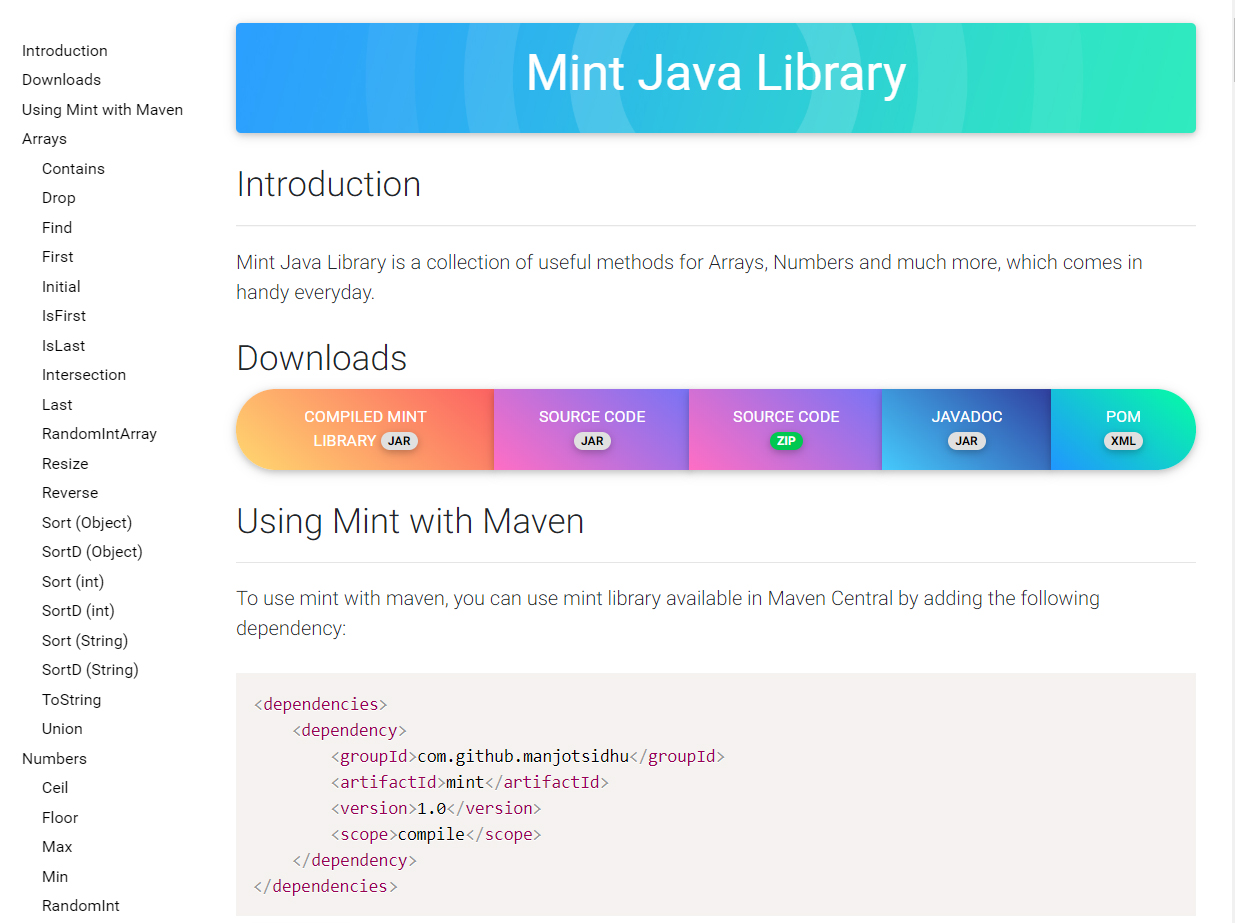1235x923 pixels.
Task: Download Compiled Mint Library JAR
Action: (x=365, y=429)
